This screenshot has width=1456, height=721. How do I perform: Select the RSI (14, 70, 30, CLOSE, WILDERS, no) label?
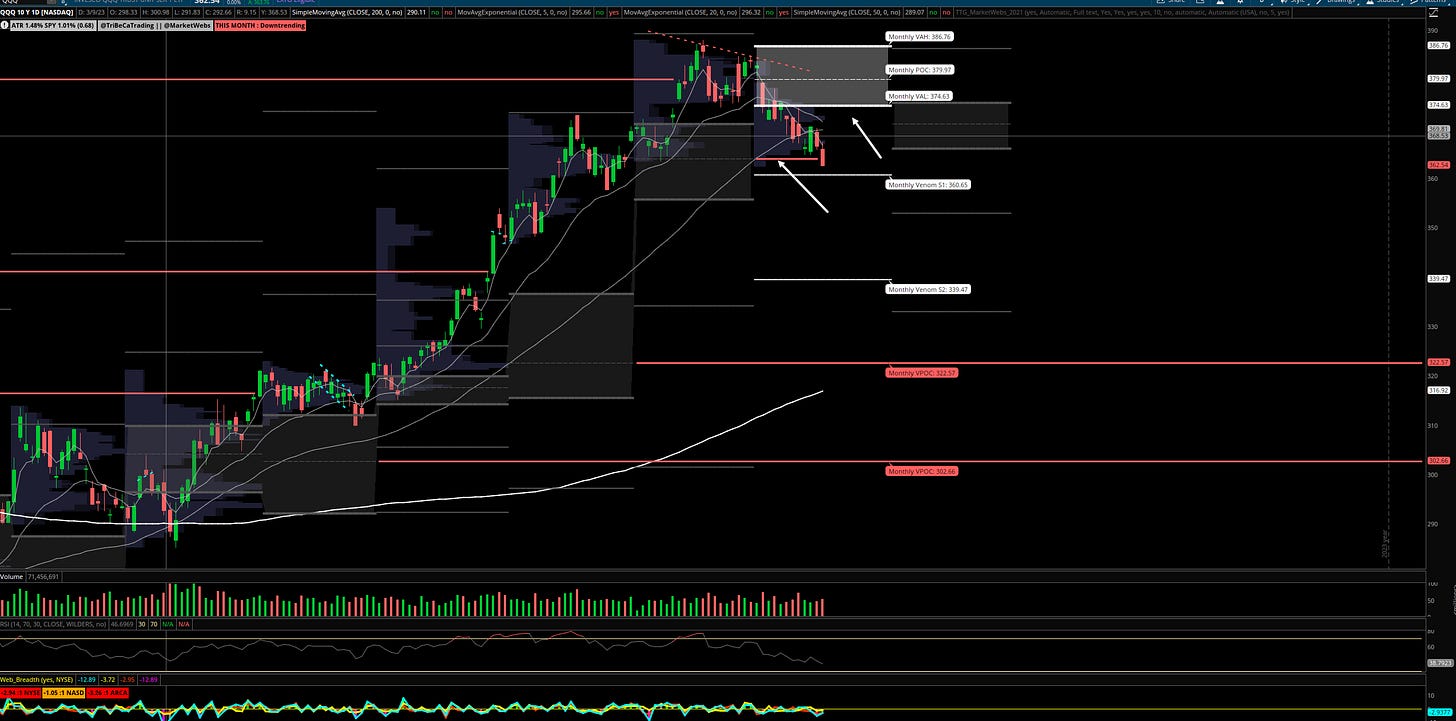pos(53,624)
